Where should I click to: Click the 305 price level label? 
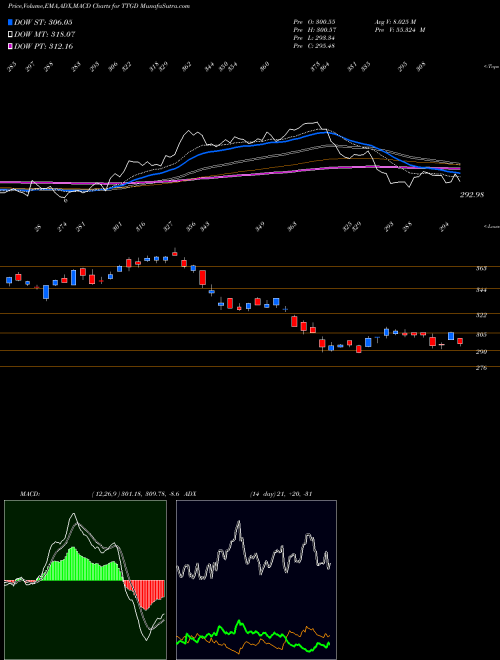(x=482, y=335)
